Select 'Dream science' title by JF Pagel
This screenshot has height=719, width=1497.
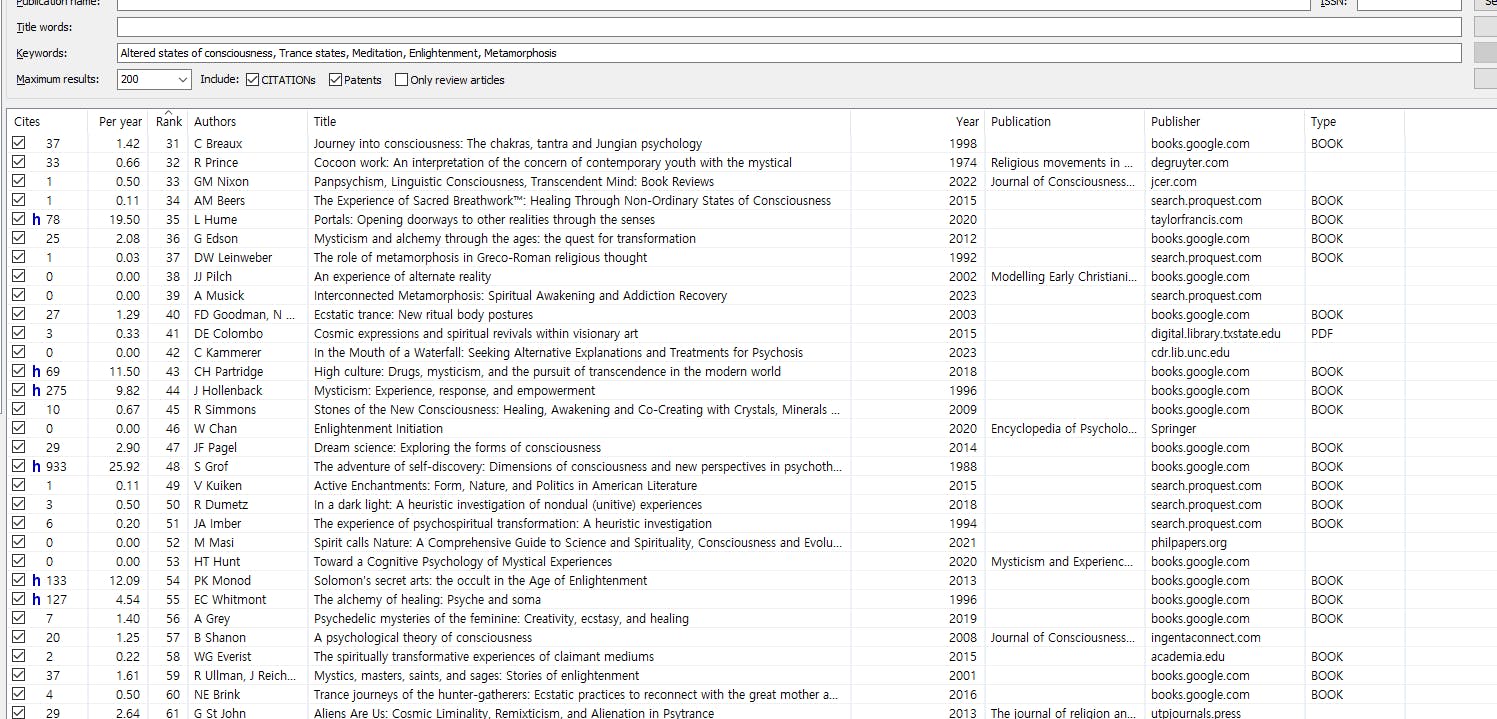point(457,448)
